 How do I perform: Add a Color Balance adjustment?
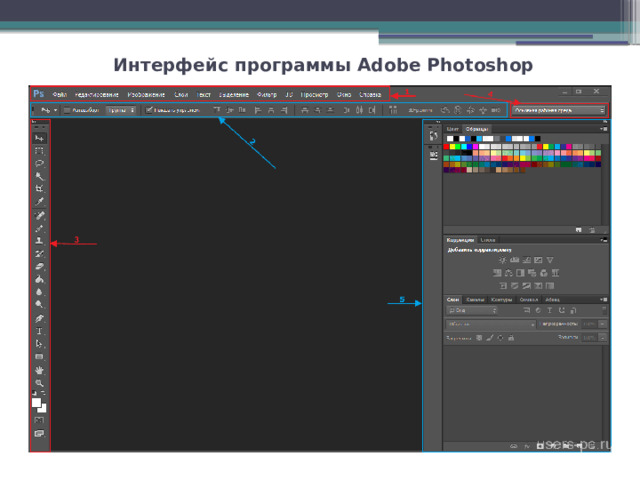click(x=509, y=273)
